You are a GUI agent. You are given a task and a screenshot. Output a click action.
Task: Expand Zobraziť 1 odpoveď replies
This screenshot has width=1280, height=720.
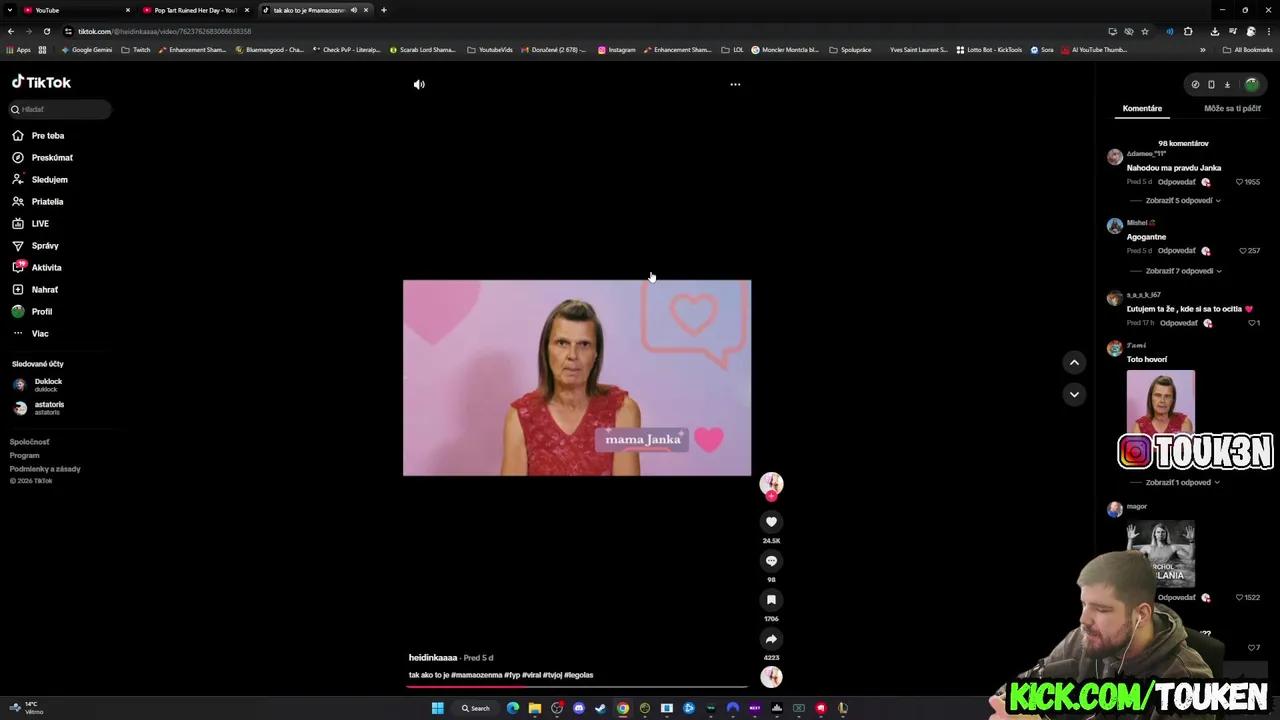tap(1183, 482)
